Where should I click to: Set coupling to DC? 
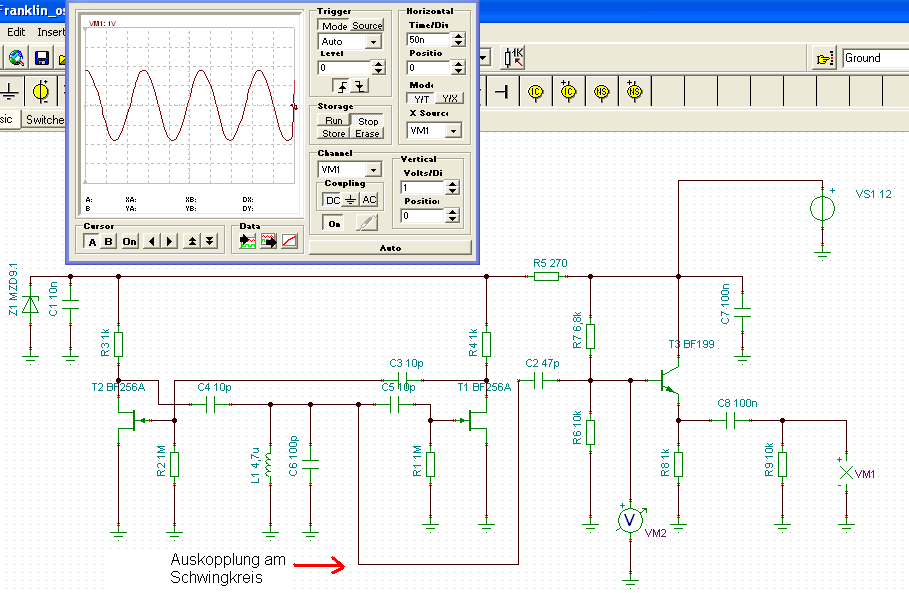[333, 200]
